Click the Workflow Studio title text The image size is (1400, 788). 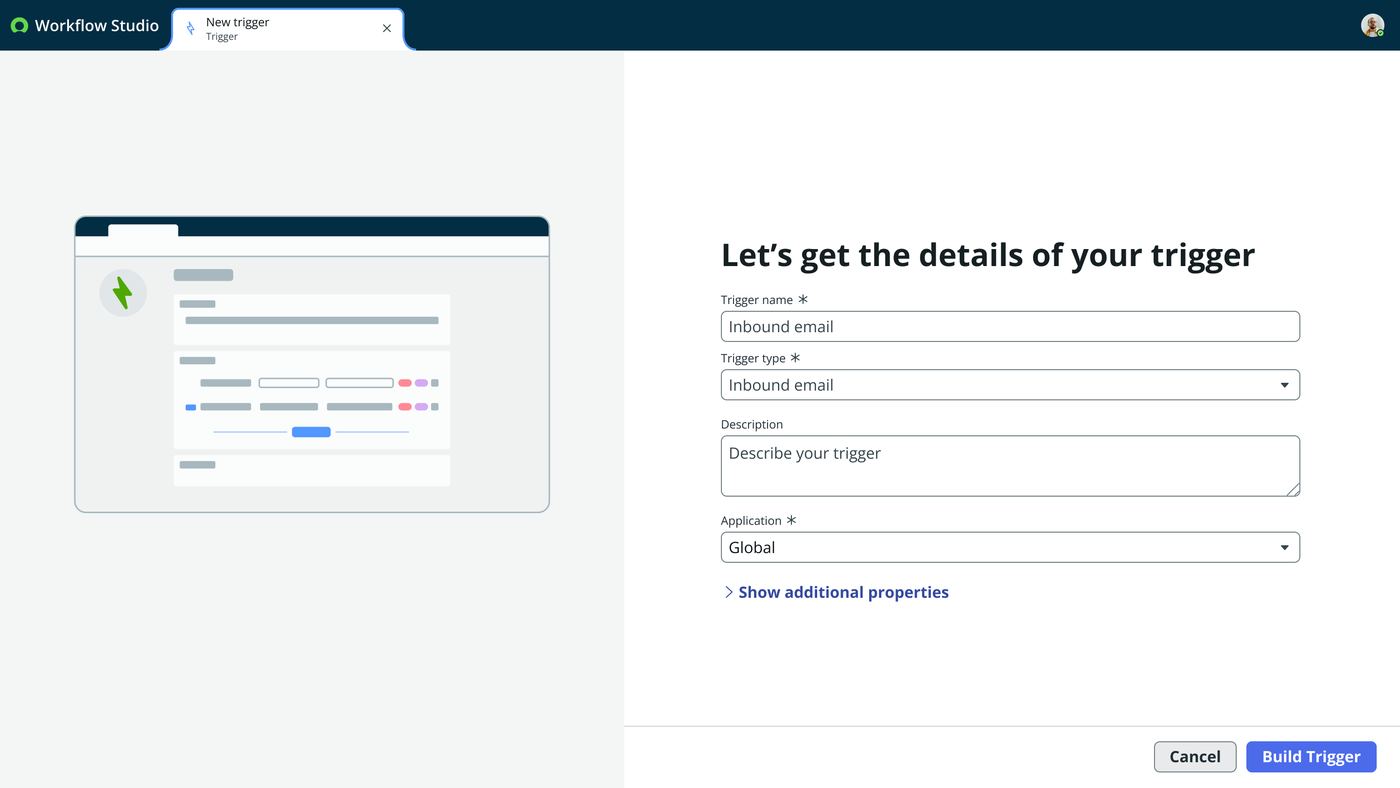97,26
